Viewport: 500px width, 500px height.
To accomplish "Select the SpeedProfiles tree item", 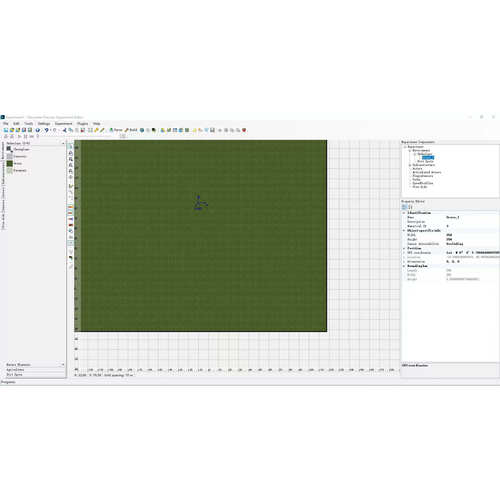I will coord(423,183).
